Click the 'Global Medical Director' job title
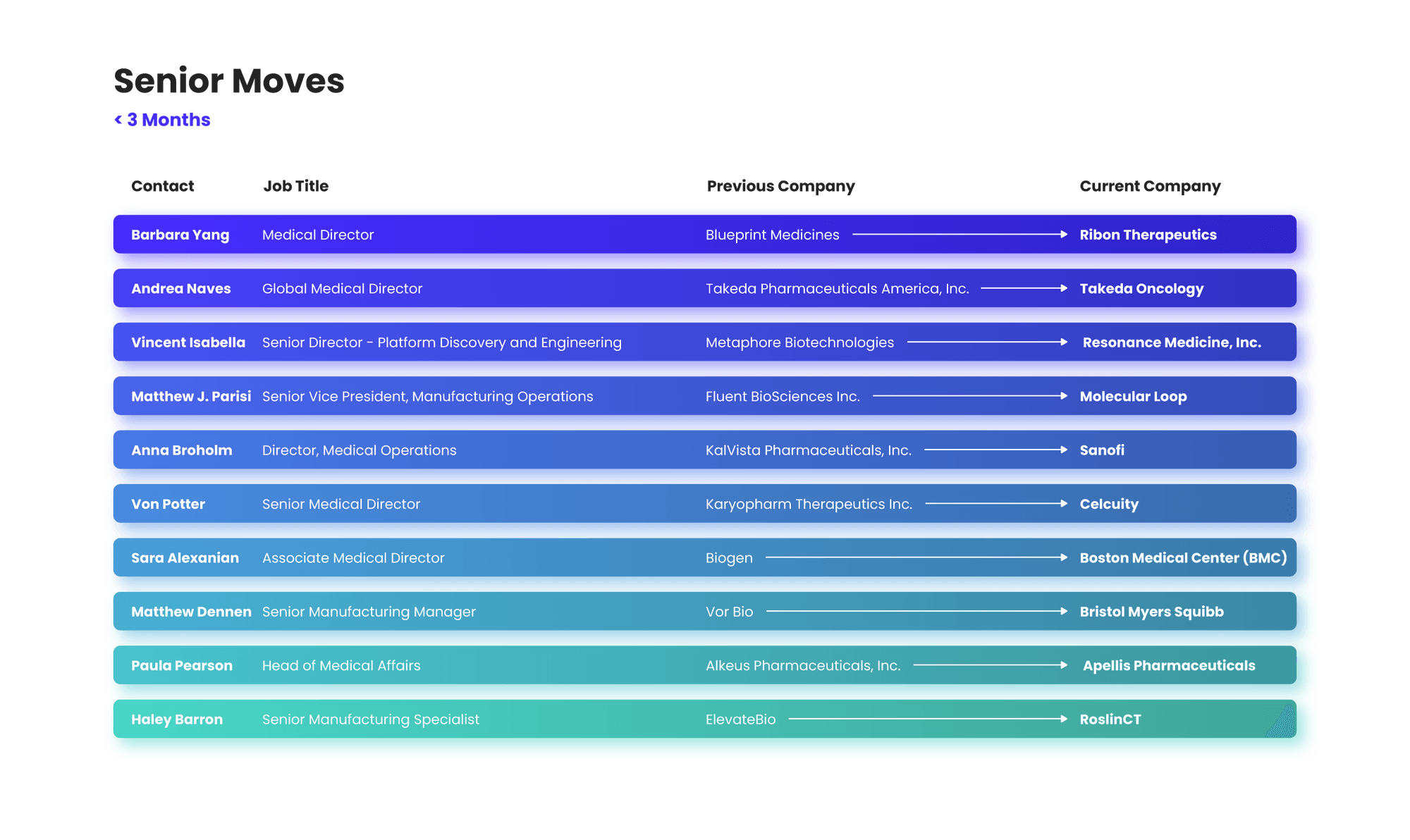 tap(342, 288)
